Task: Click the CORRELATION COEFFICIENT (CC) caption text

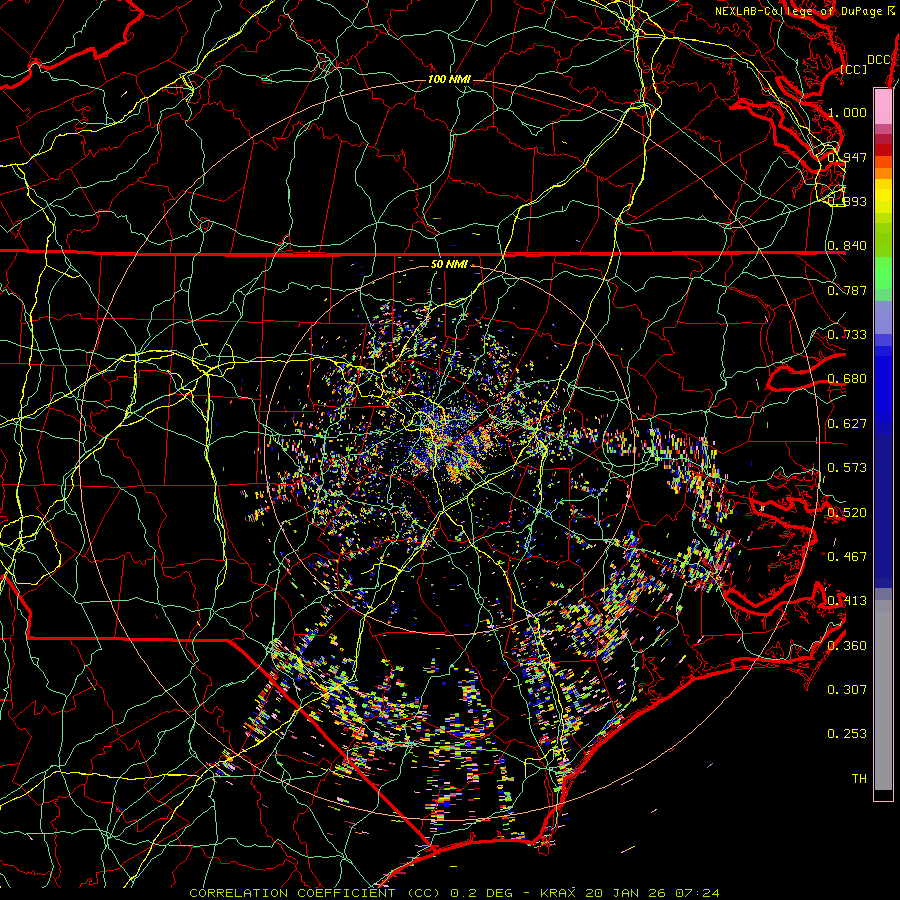Action: click(x=315, y=893)
